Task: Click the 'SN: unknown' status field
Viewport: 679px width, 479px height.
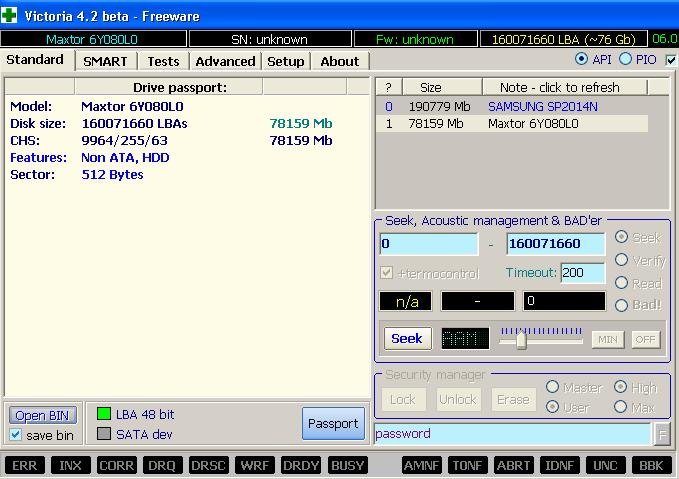Action: (270, 39)
